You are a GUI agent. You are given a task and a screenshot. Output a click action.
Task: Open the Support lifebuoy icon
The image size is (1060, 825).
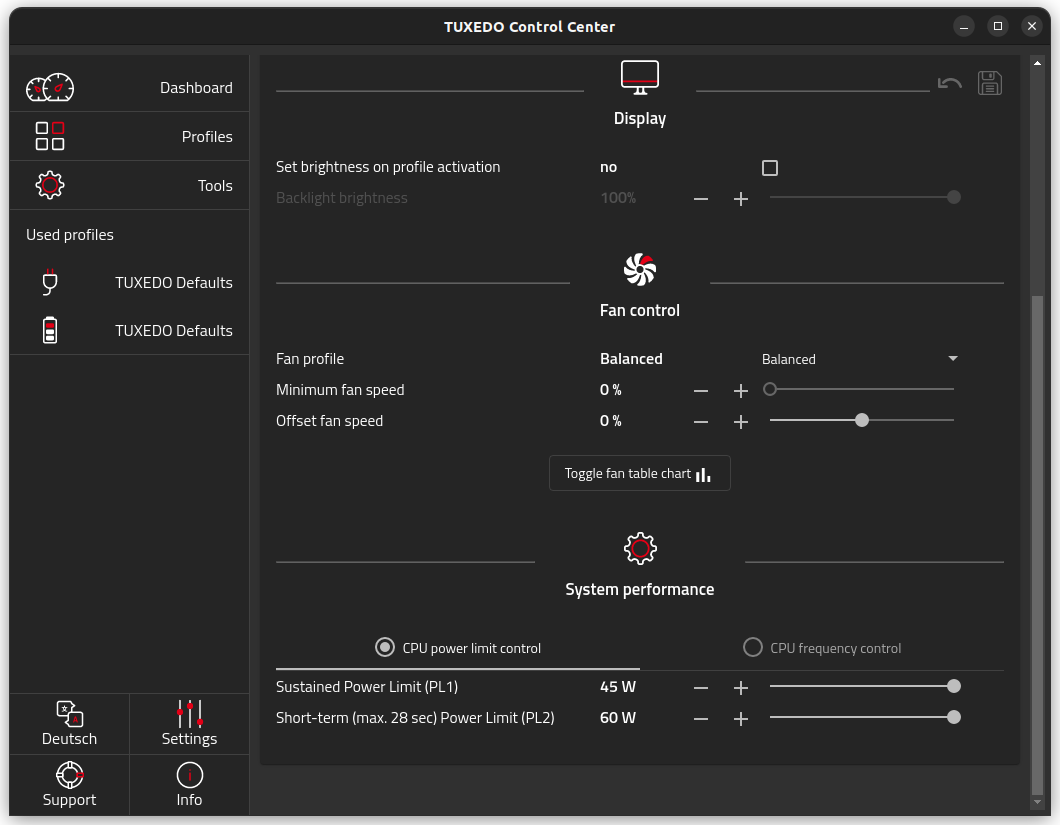coord(69,775)
